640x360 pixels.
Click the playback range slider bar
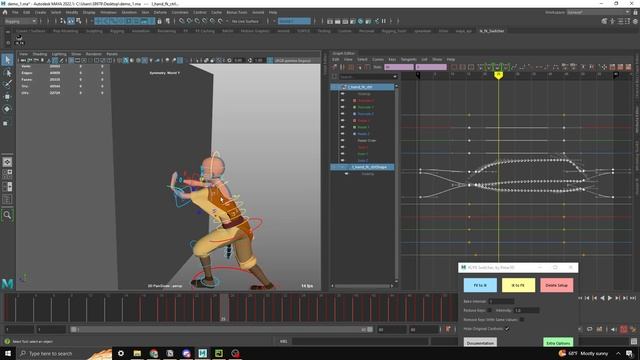coord(222,329)
